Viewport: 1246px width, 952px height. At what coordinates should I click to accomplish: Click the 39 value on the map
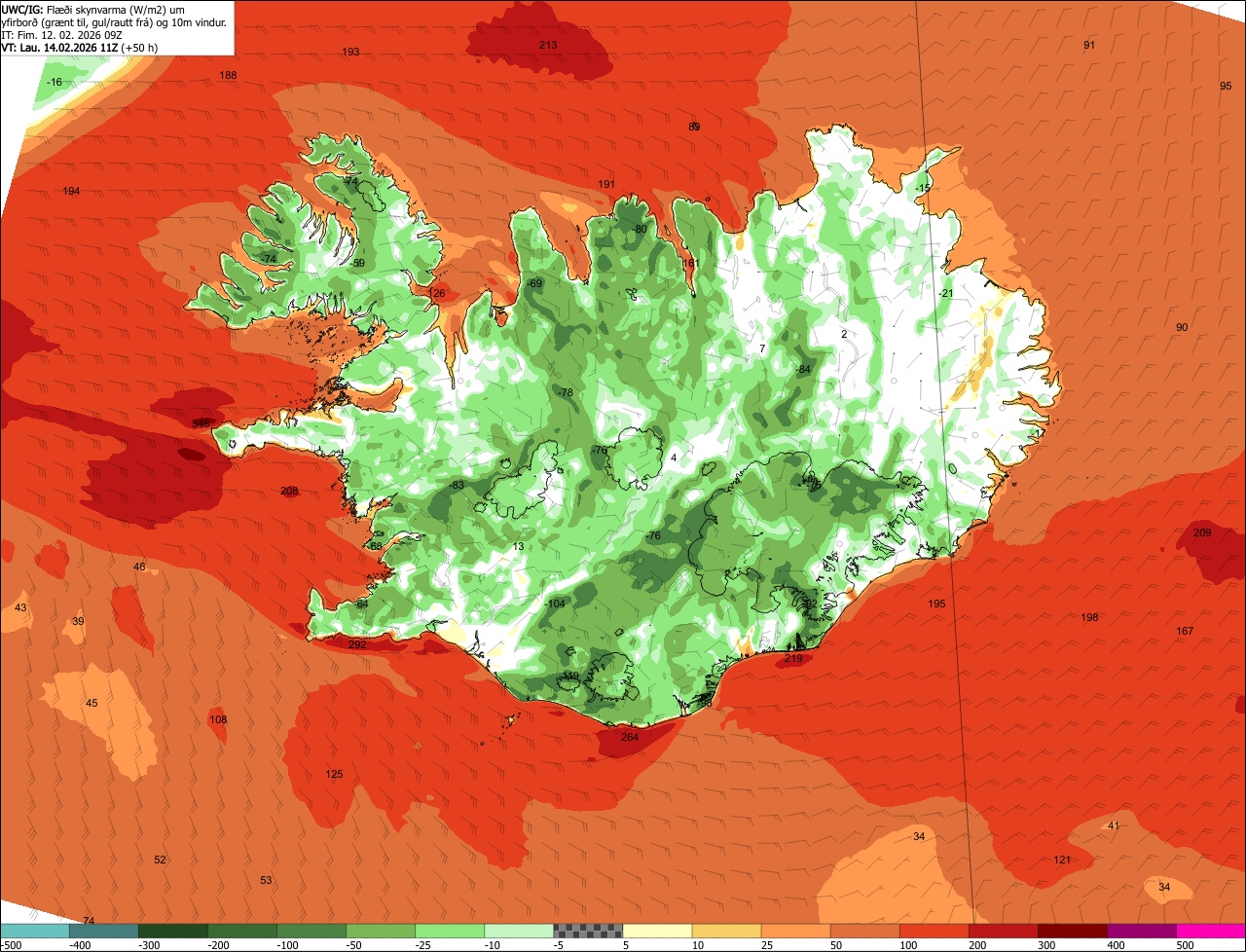click(x=78, y=621)
